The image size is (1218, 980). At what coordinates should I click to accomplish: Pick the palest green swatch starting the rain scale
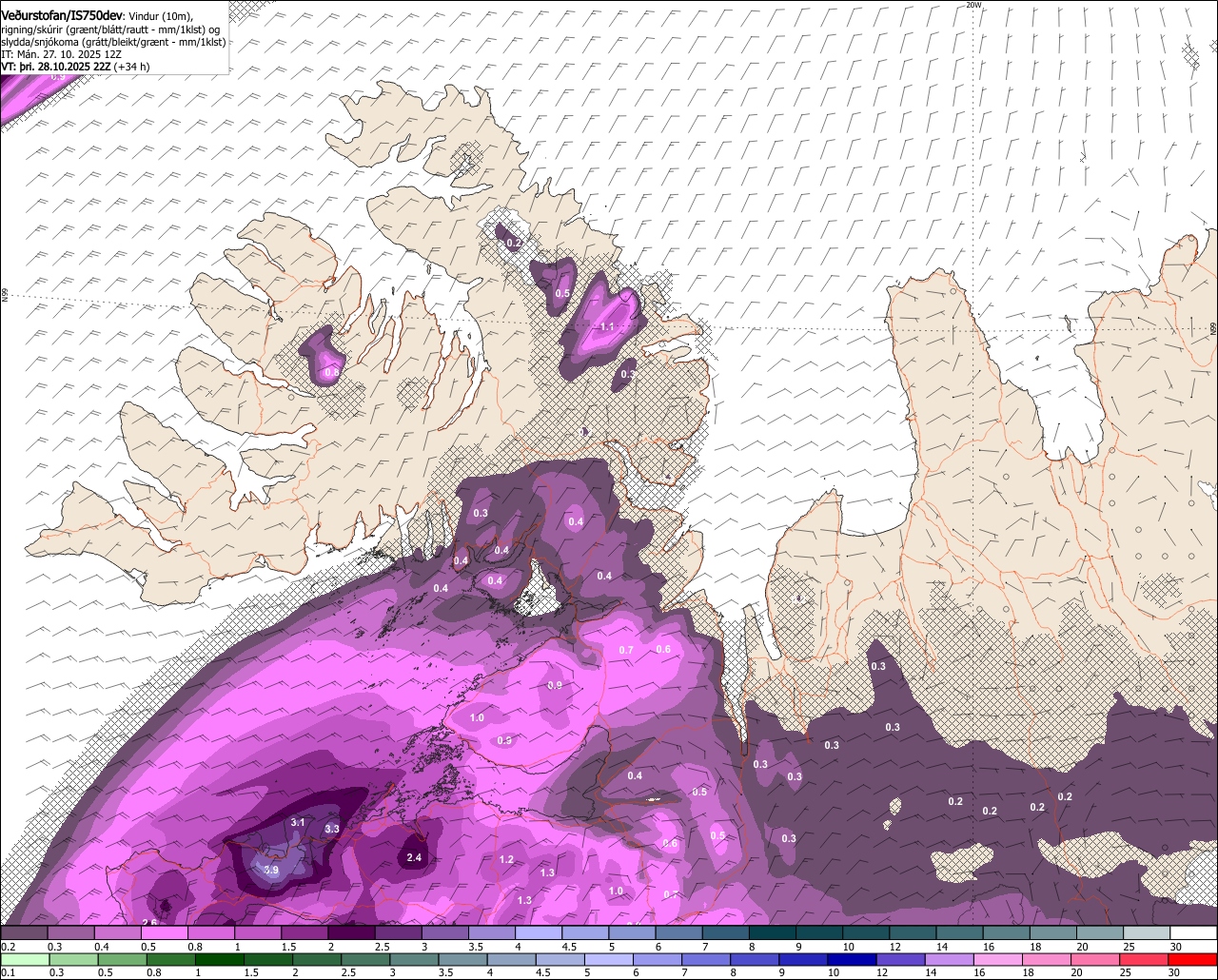24,959
